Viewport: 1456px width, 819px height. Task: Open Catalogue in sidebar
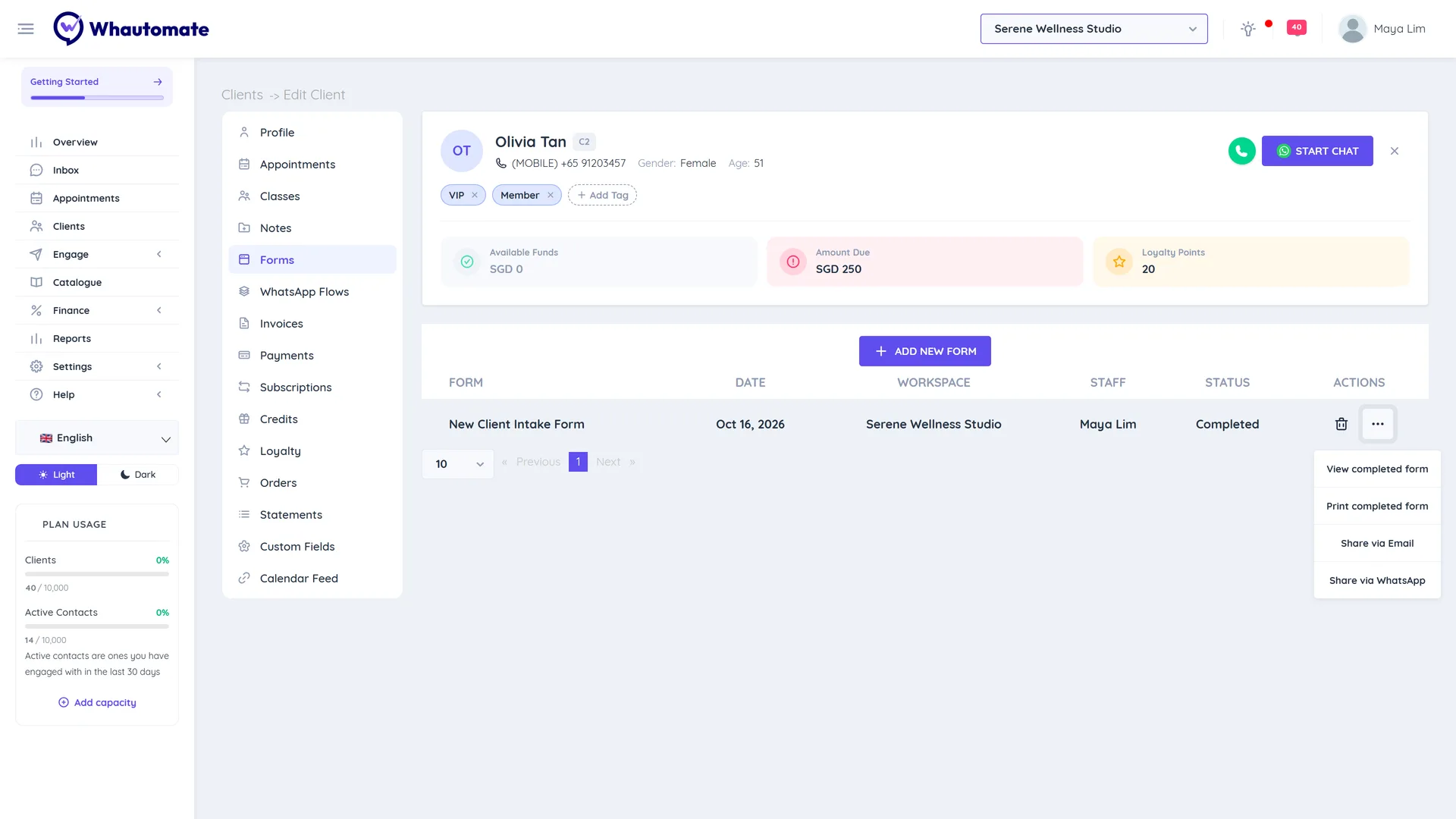tap(97, 282)
